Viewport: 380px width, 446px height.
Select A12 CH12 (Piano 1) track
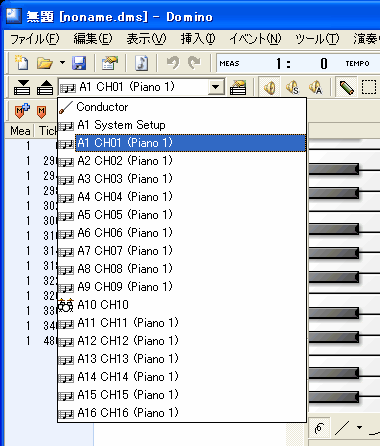182,341
